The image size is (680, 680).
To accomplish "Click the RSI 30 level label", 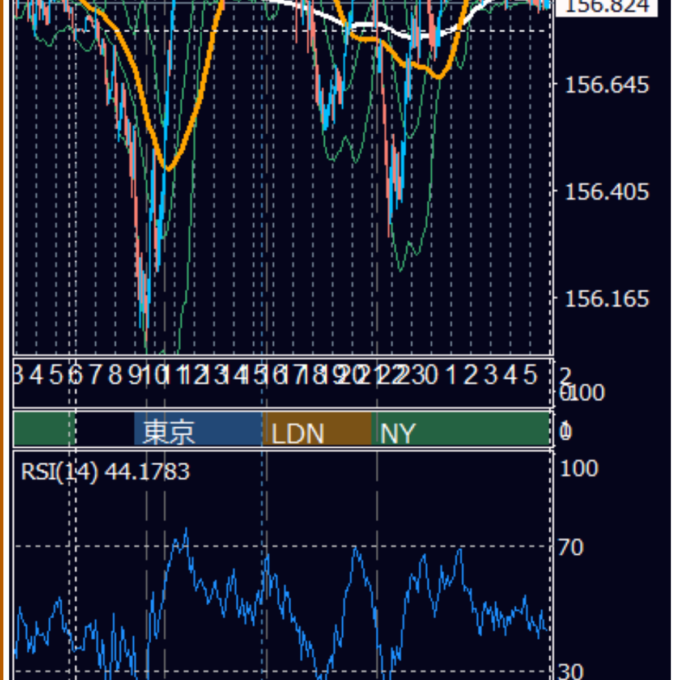I will [571, 671].
